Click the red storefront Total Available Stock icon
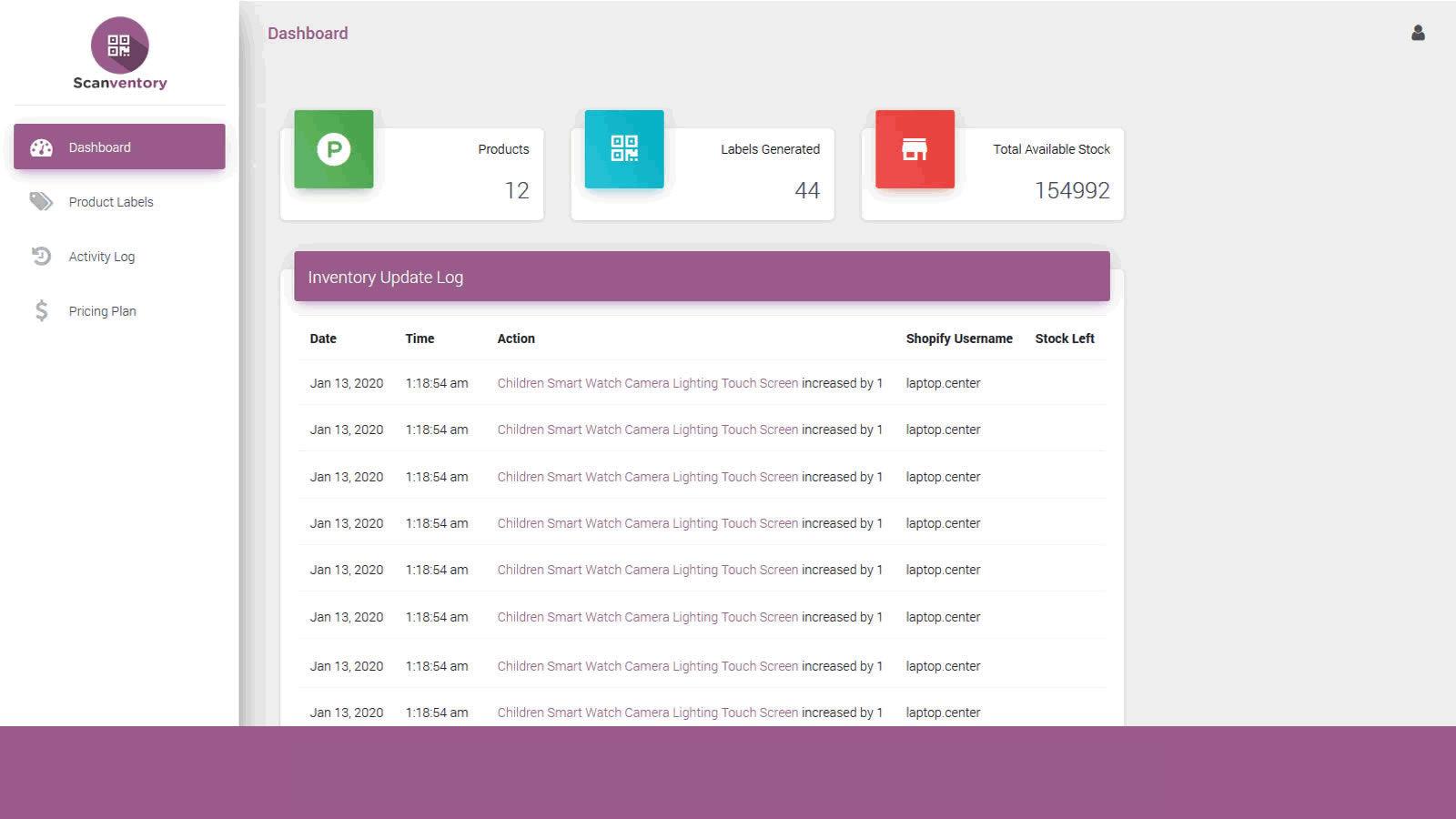 pos(915,149)
